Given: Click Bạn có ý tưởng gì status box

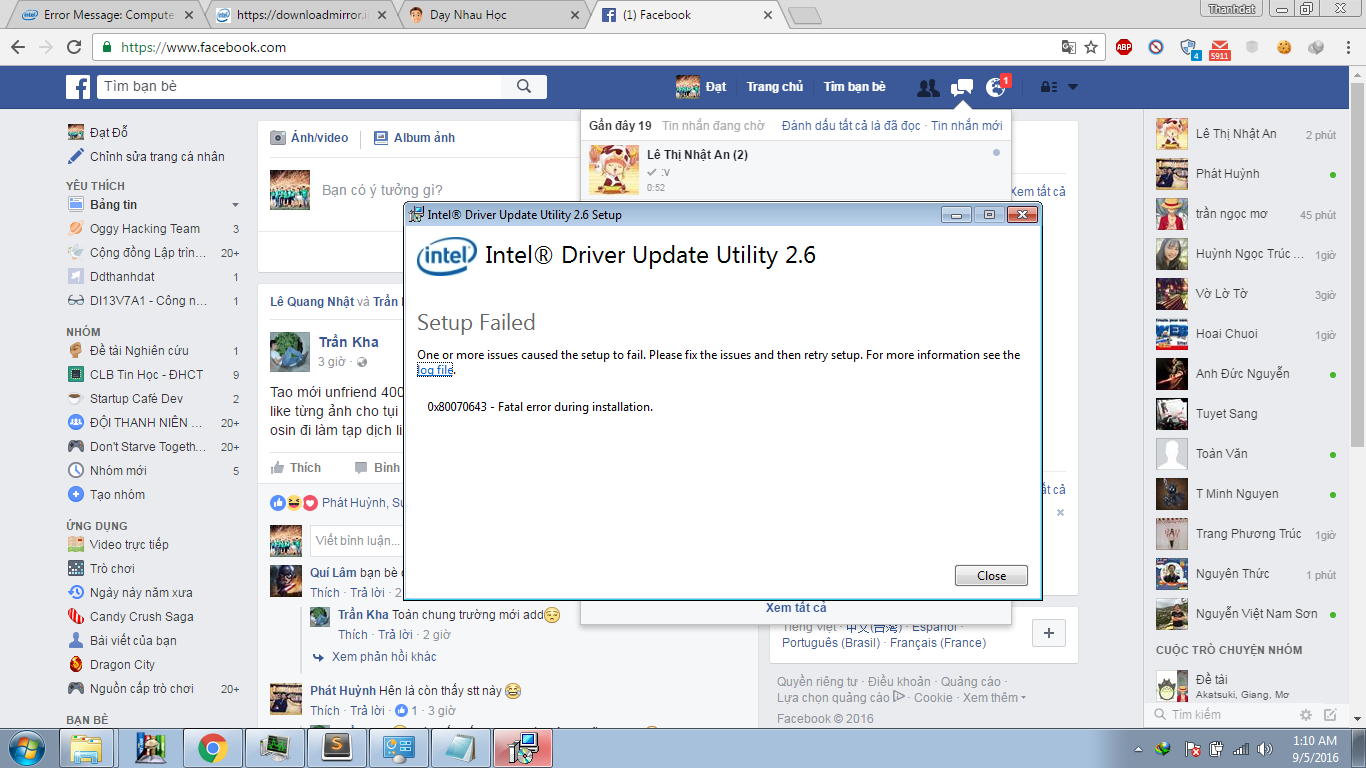Looking at the screenshot, I should (382, 190).
